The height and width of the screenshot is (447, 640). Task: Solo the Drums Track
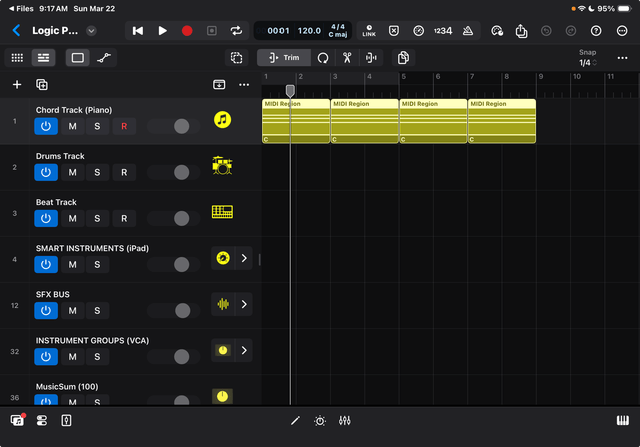(x=97, y=172)
